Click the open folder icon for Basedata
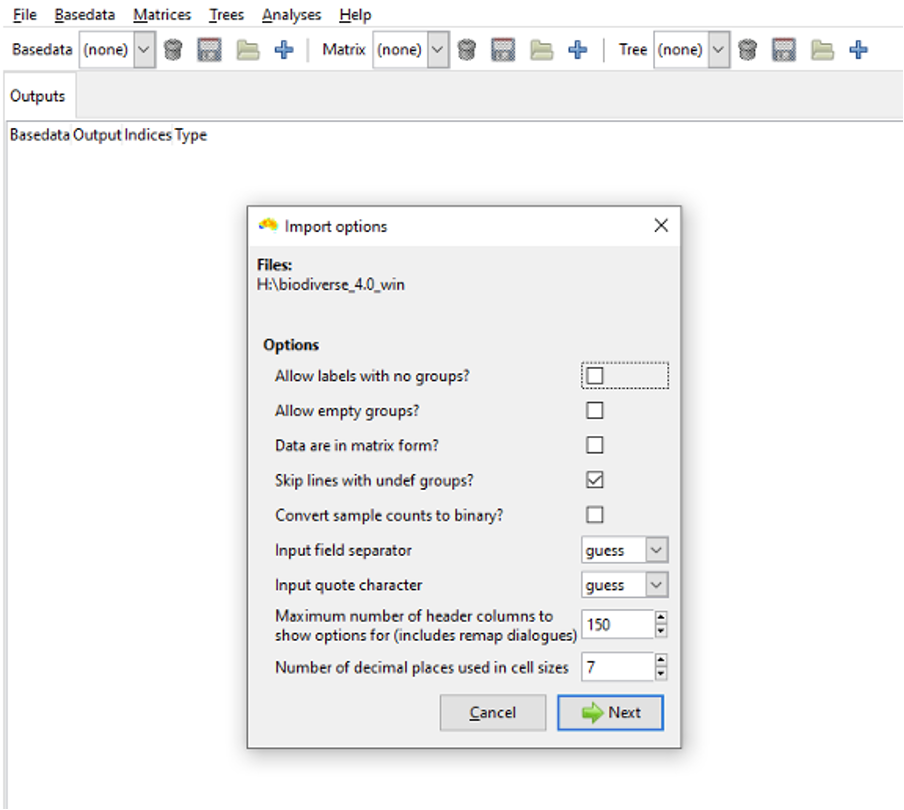Image resolution: width=904 pixels, height=810 pixels. click(247, 50)
